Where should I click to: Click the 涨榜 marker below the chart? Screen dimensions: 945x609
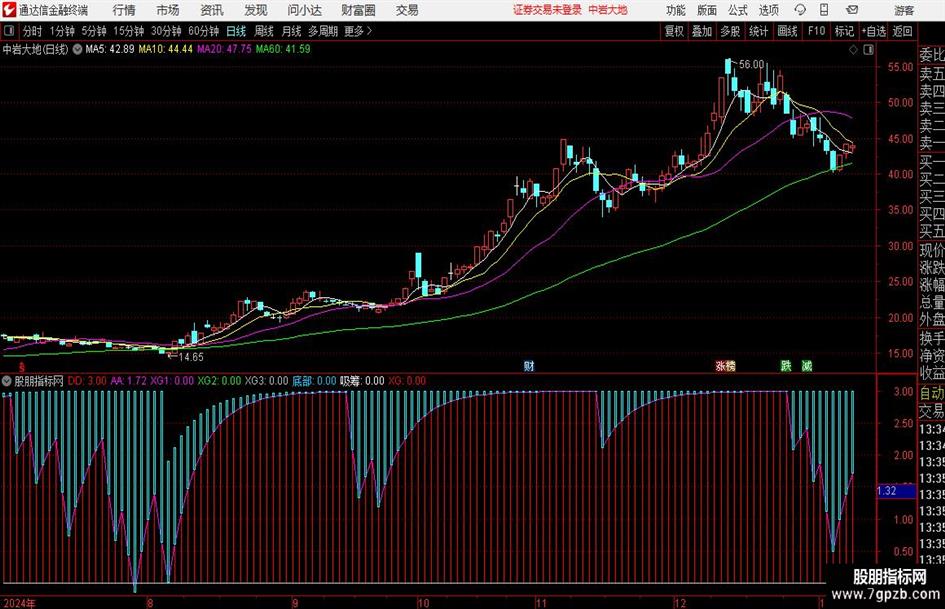tap(725, 366)
